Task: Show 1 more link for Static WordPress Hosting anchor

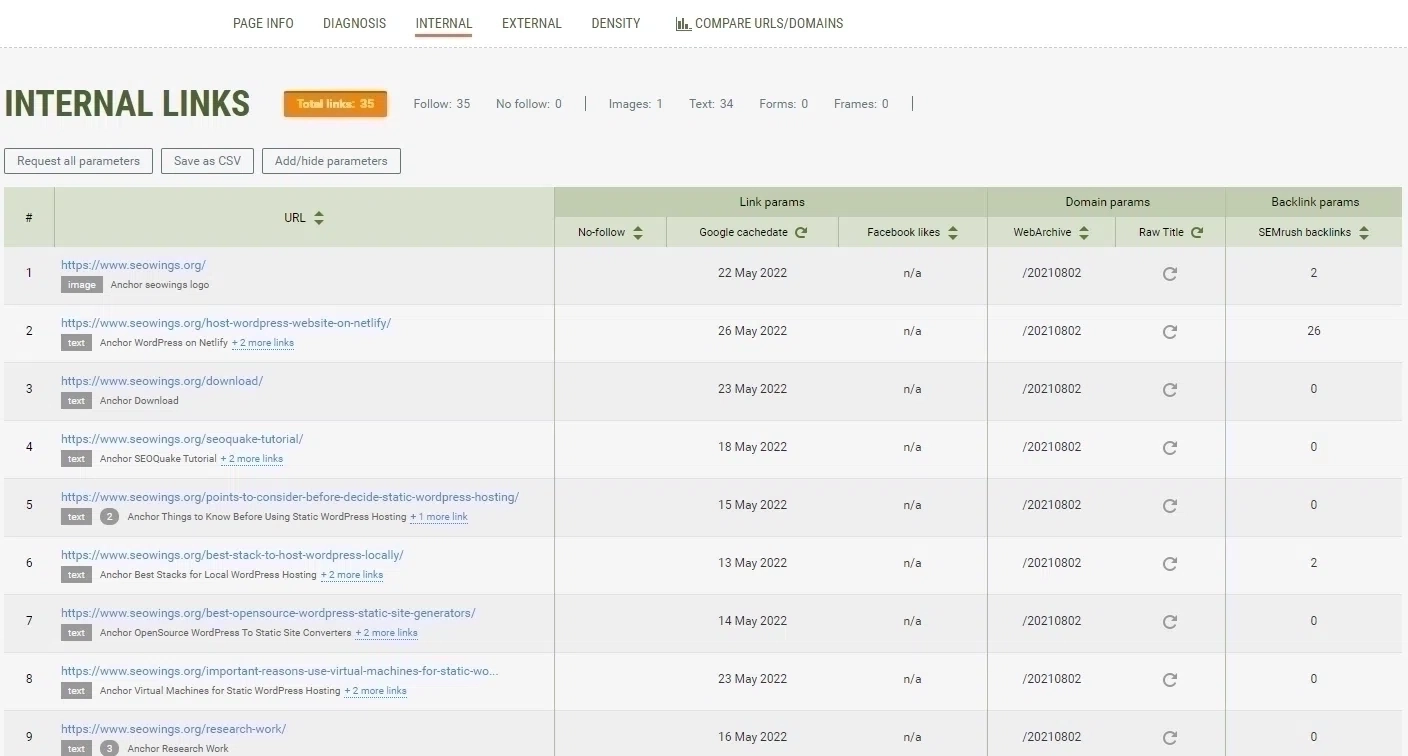Action: point(438,517)
